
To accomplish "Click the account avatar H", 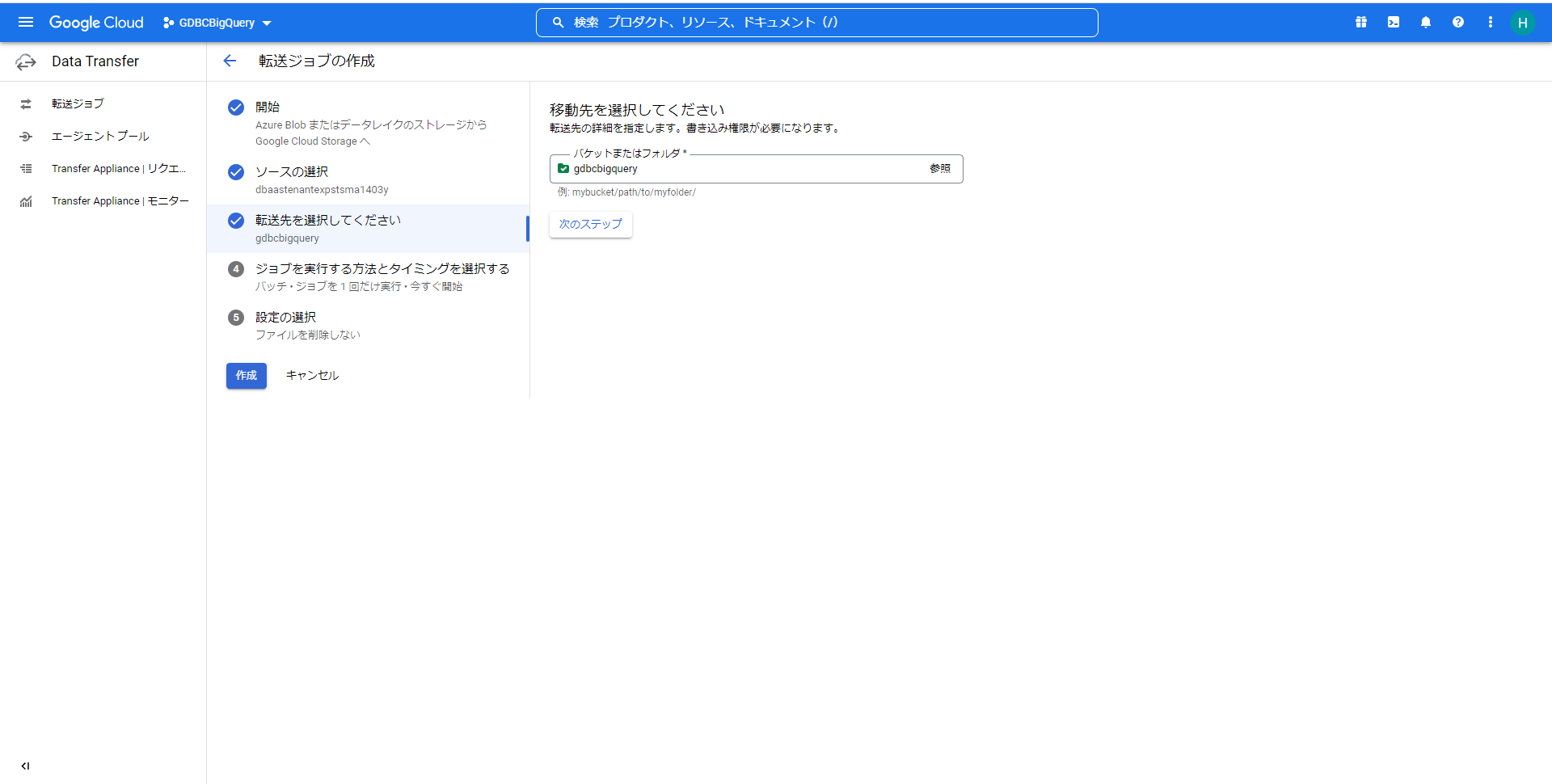I will pyautogui.click(x=1522, y=23).
